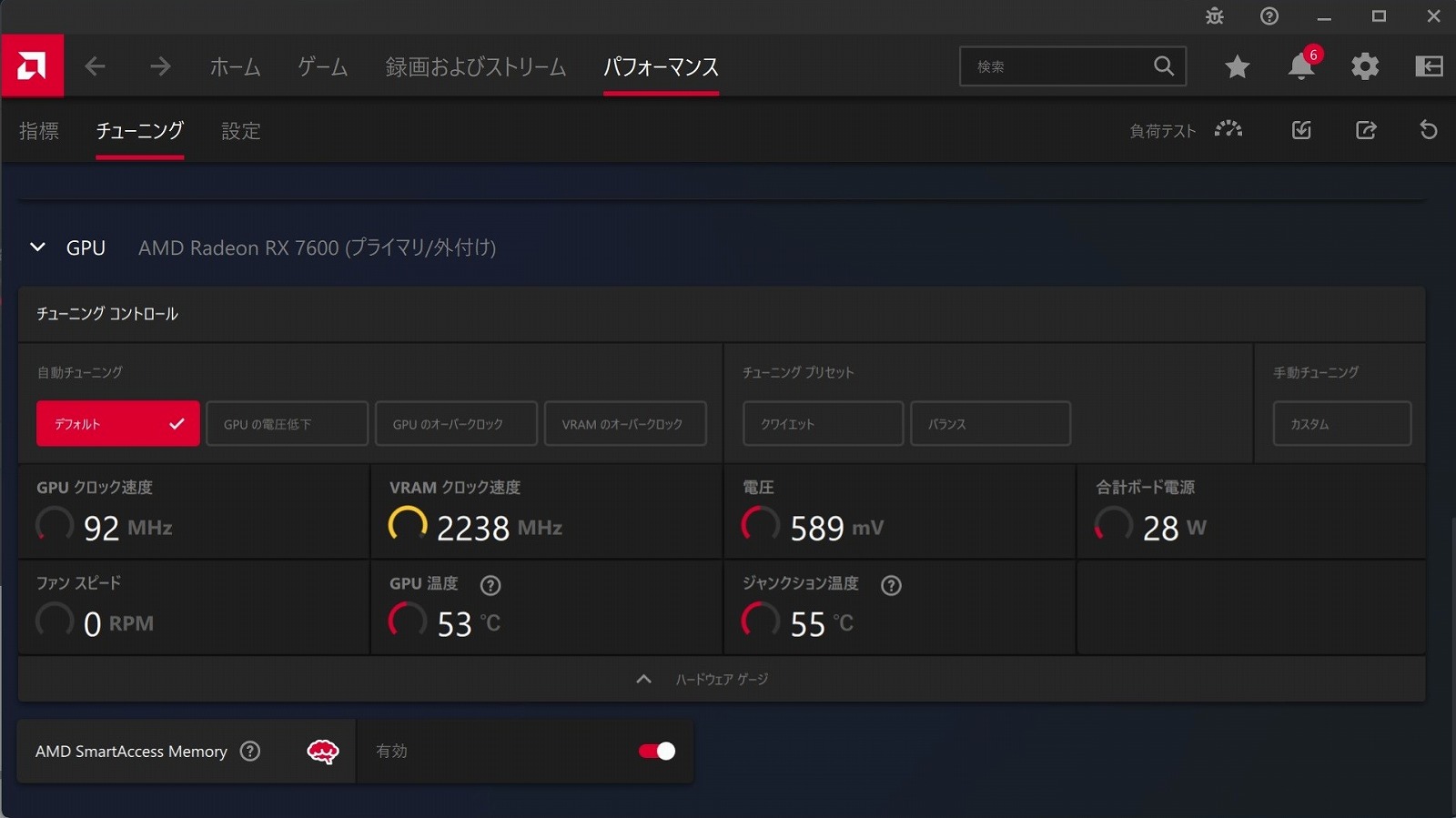Reset tuning with the undo arrow icon
Viewport: 1456px width, 818px height.
1428,130
